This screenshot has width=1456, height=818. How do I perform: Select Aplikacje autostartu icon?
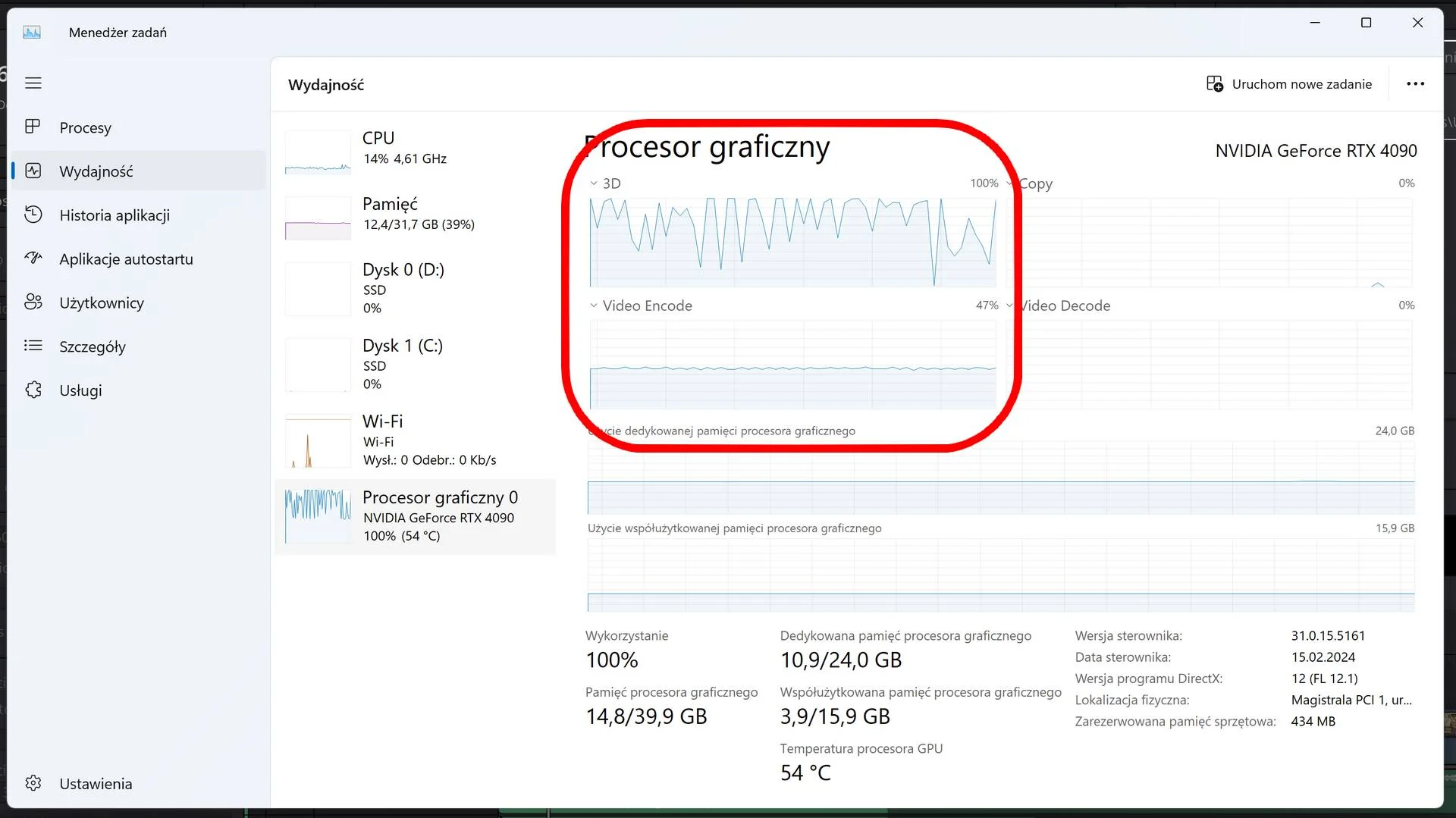tap(33, 258)
